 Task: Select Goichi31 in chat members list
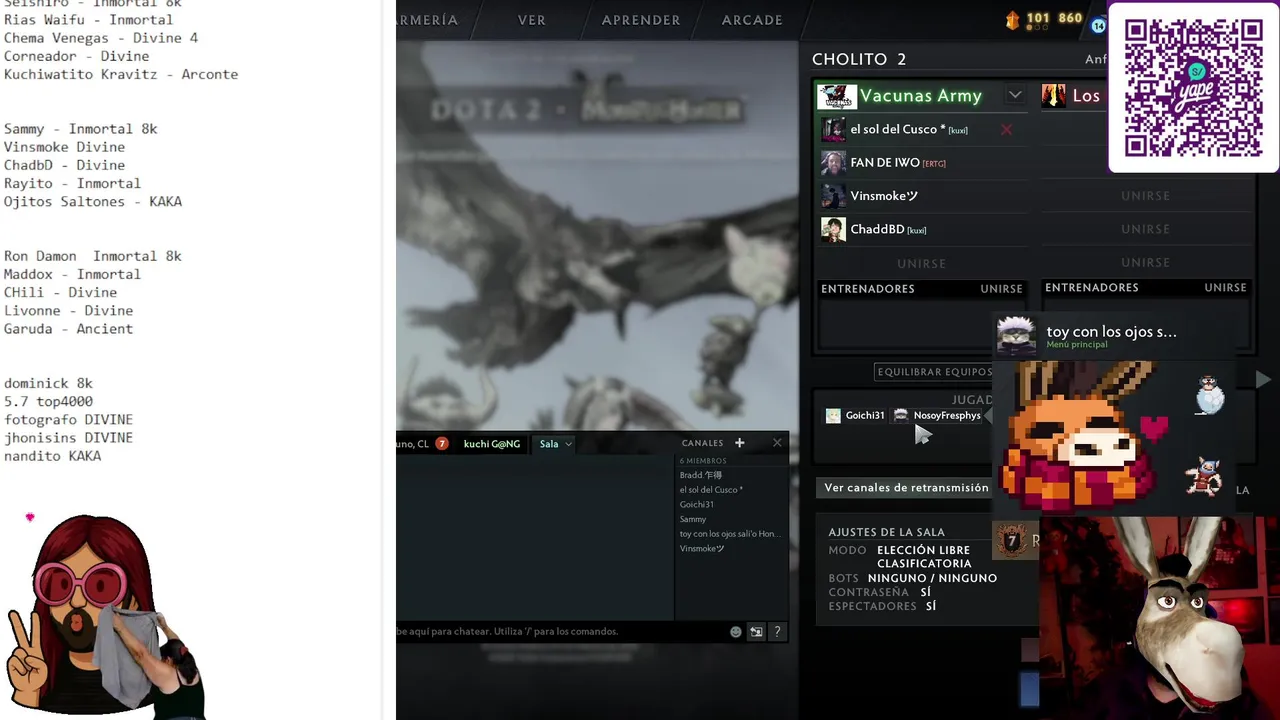[697, 504]
